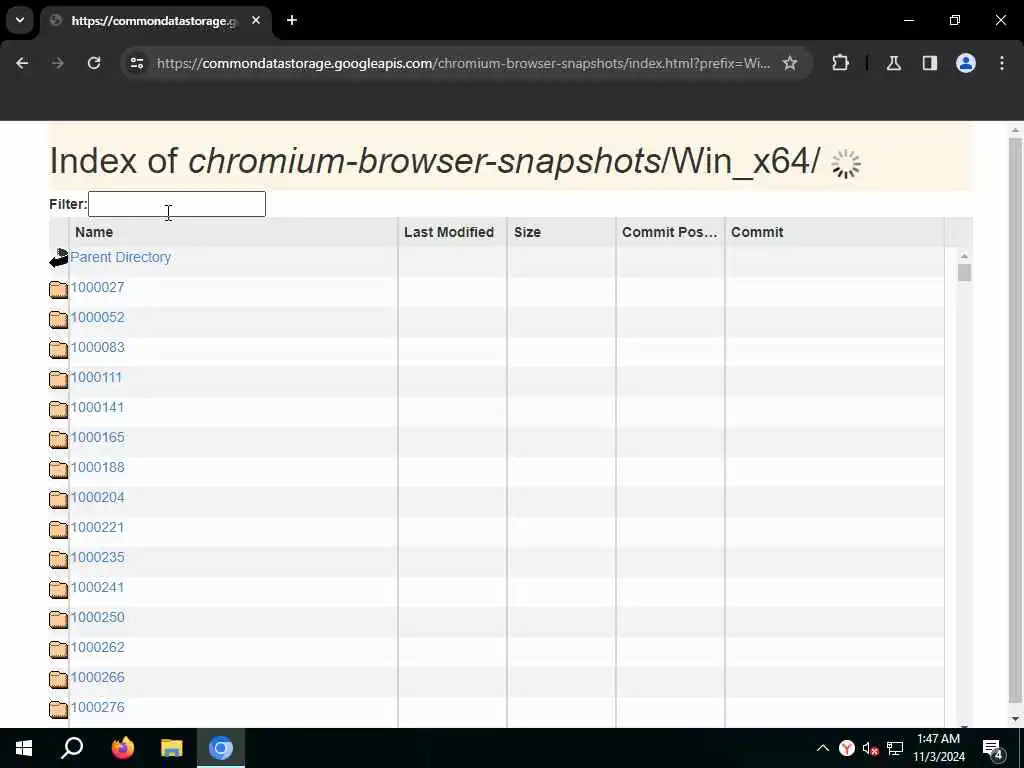
Task: Open folder link 1000165
Action: pyautogui.click(x=97, y=438)
